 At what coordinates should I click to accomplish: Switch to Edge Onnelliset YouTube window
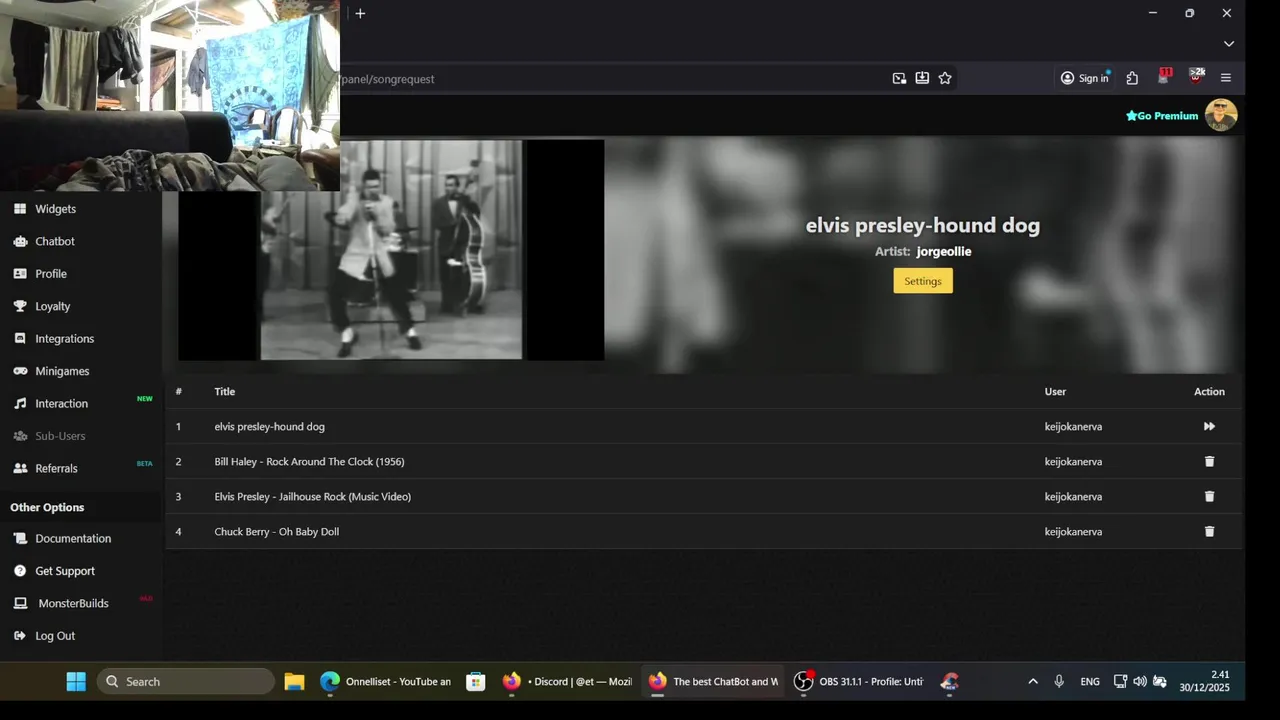pos(386,682)
